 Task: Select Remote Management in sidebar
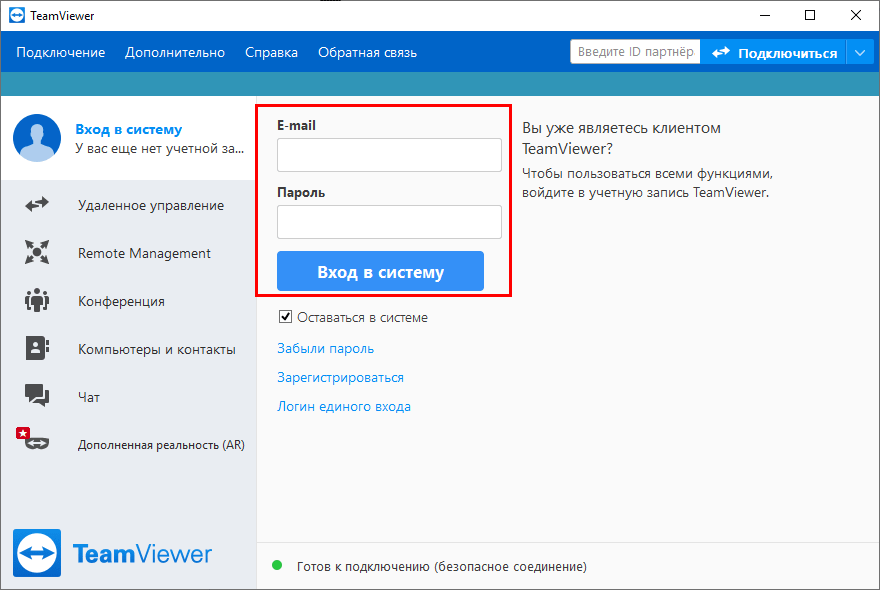129,253
